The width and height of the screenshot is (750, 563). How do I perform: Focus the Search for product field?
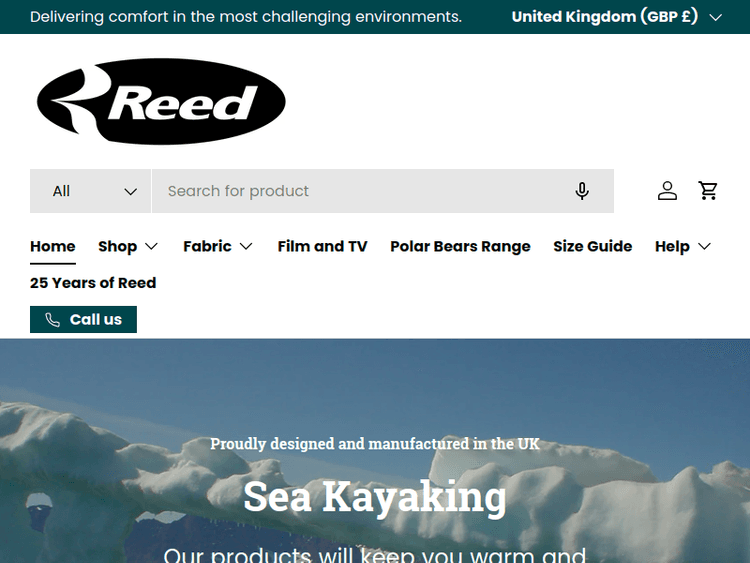(364, 191)
